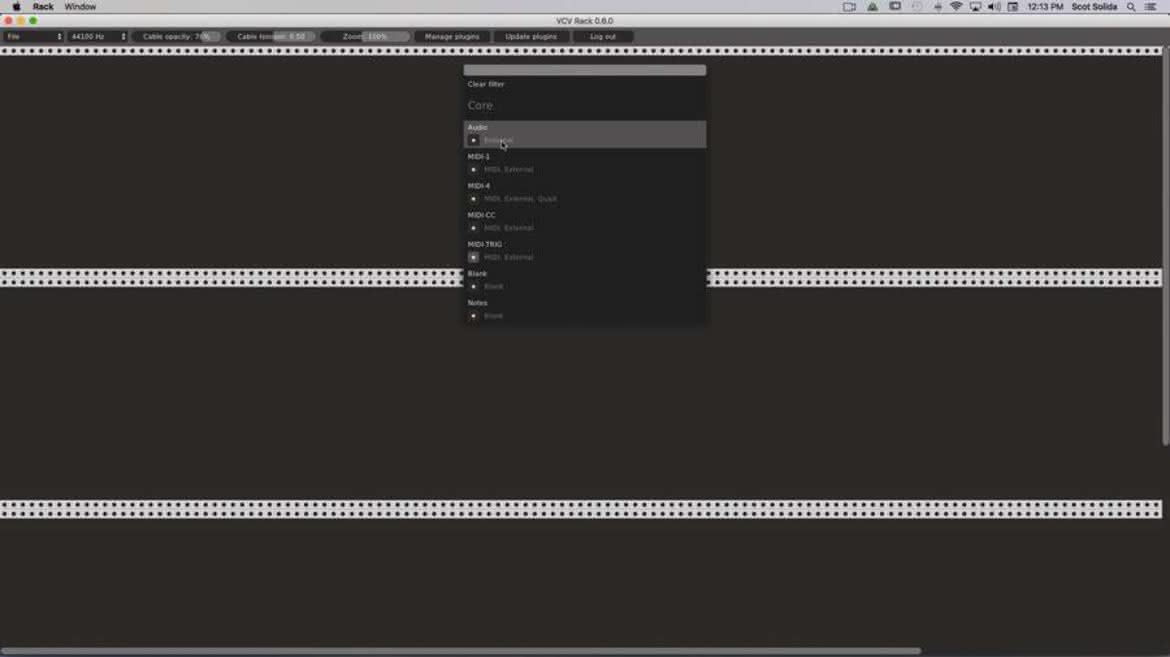Toggle favorite box for the Audio module
This screenshot has width=1170, height=657.
click(473, 140)
